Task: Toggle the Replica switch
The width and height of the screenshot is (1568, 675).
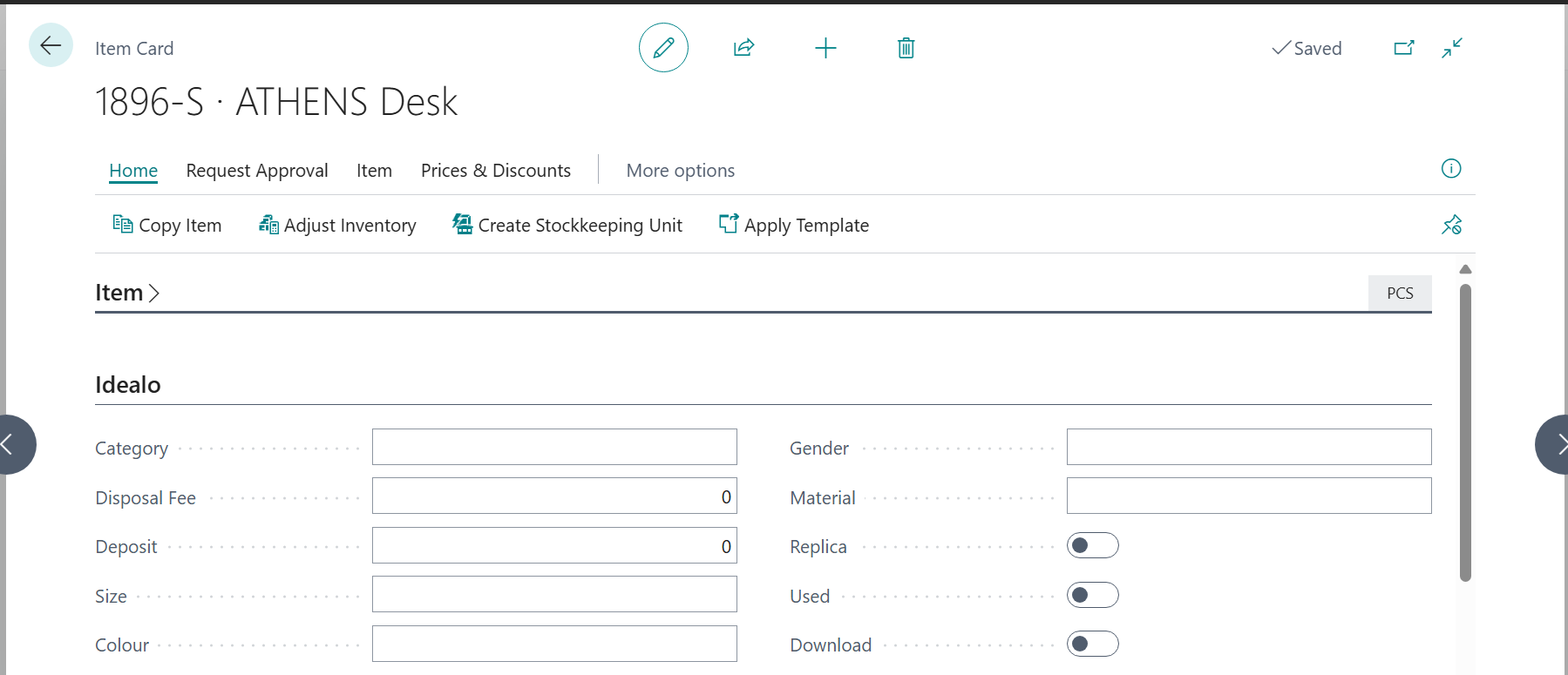Action: [1092, 546]
